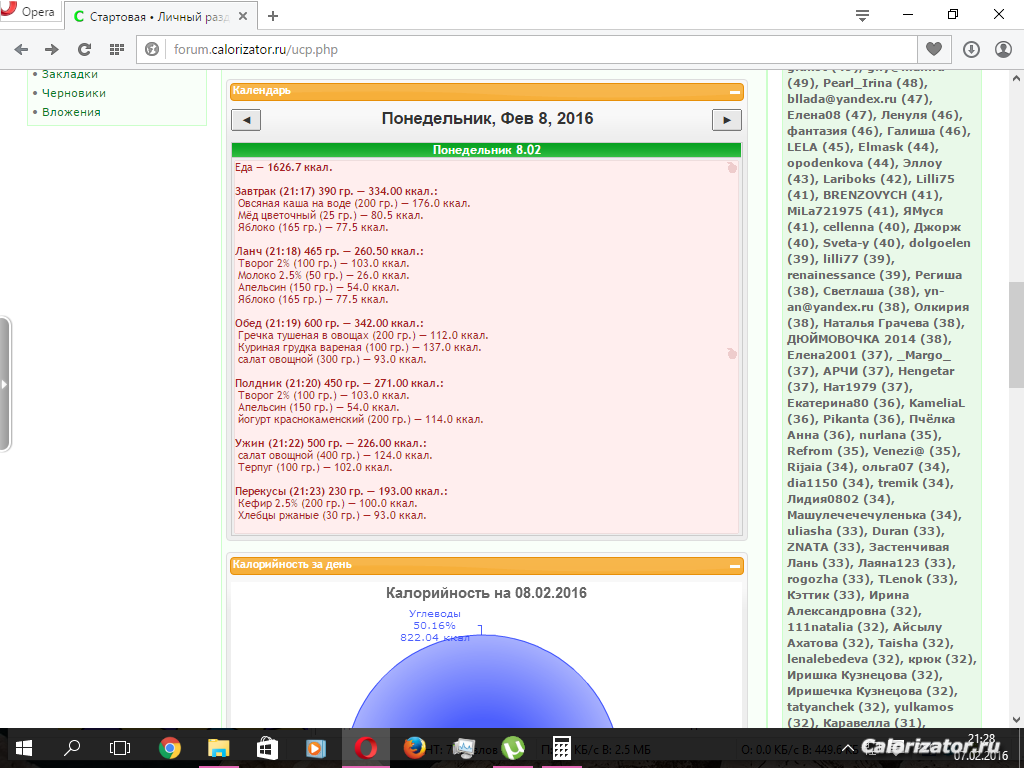This screenshot has height=768, width=1024.
Task: Click the Перекусы (21:23) meal heading
Action: click(342, 492)
